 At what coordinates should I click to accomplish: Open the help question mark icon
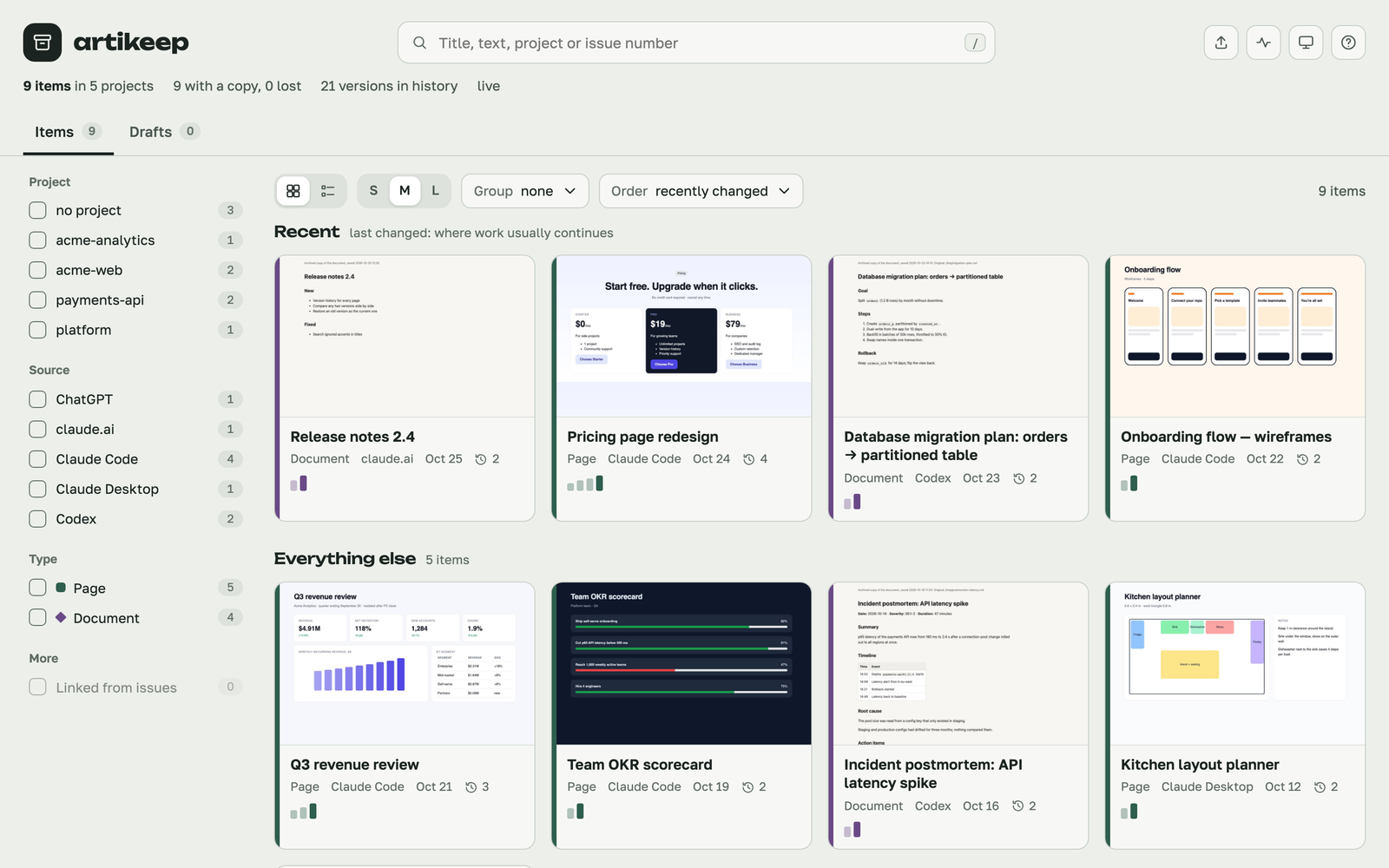1348,43
